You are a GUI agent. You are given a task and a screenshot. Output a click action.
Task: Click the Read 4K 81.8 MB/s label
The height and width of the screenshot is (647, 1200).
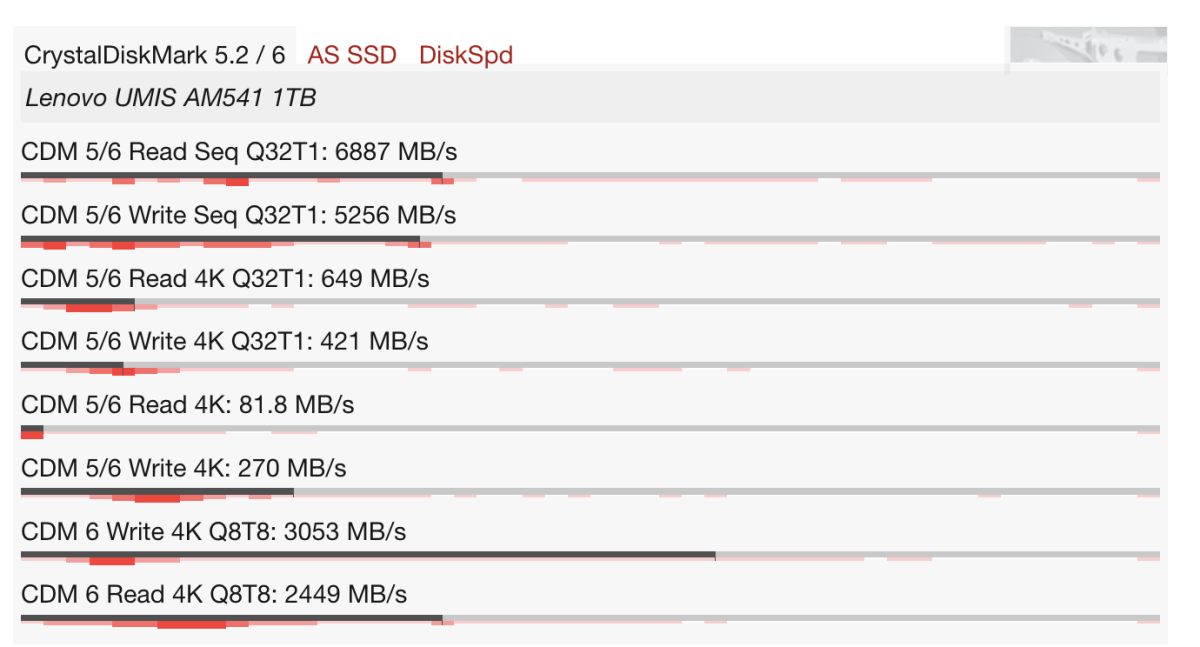pos(187,405)
